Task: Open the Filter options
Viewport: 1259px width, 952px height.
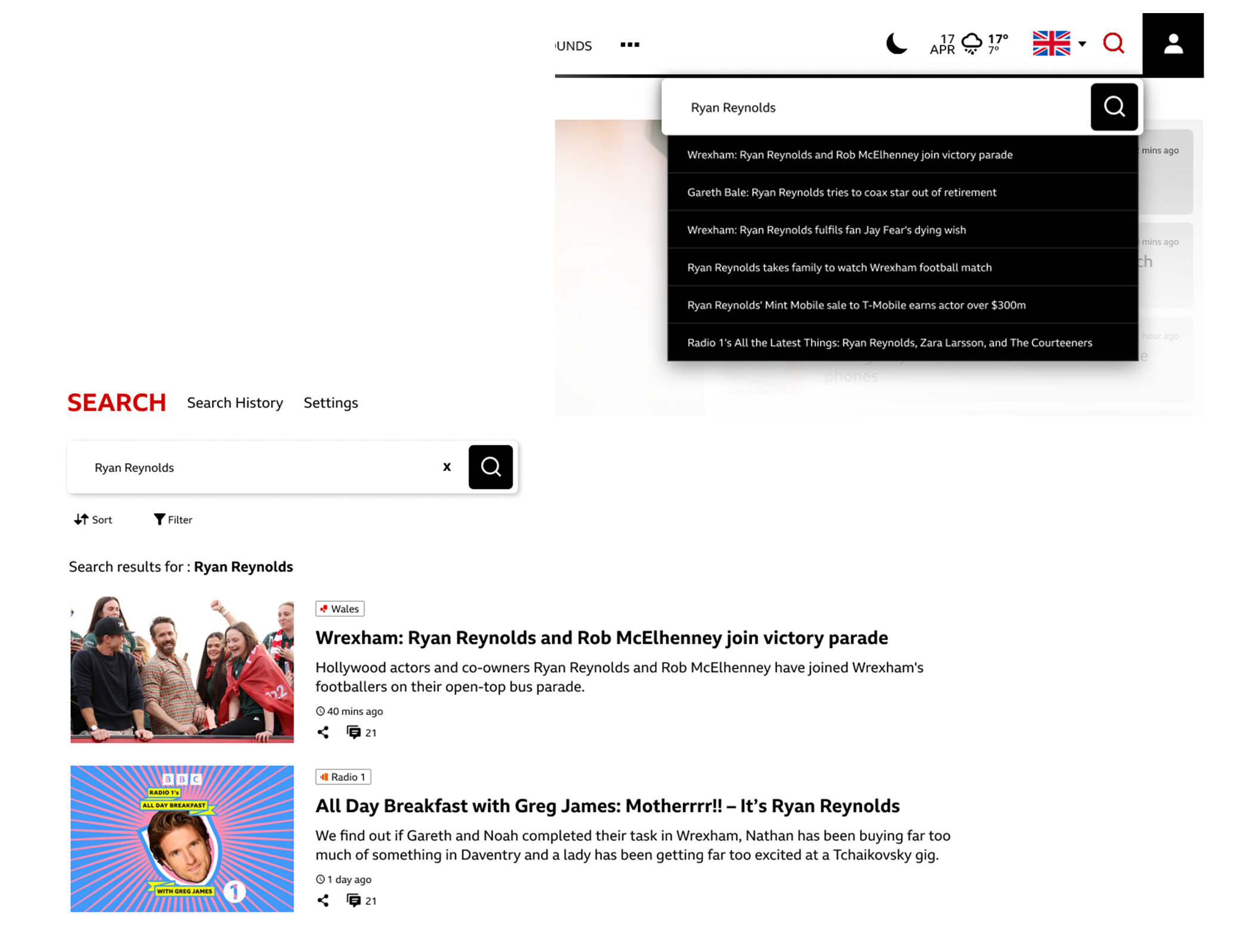Action: (173, 520)
